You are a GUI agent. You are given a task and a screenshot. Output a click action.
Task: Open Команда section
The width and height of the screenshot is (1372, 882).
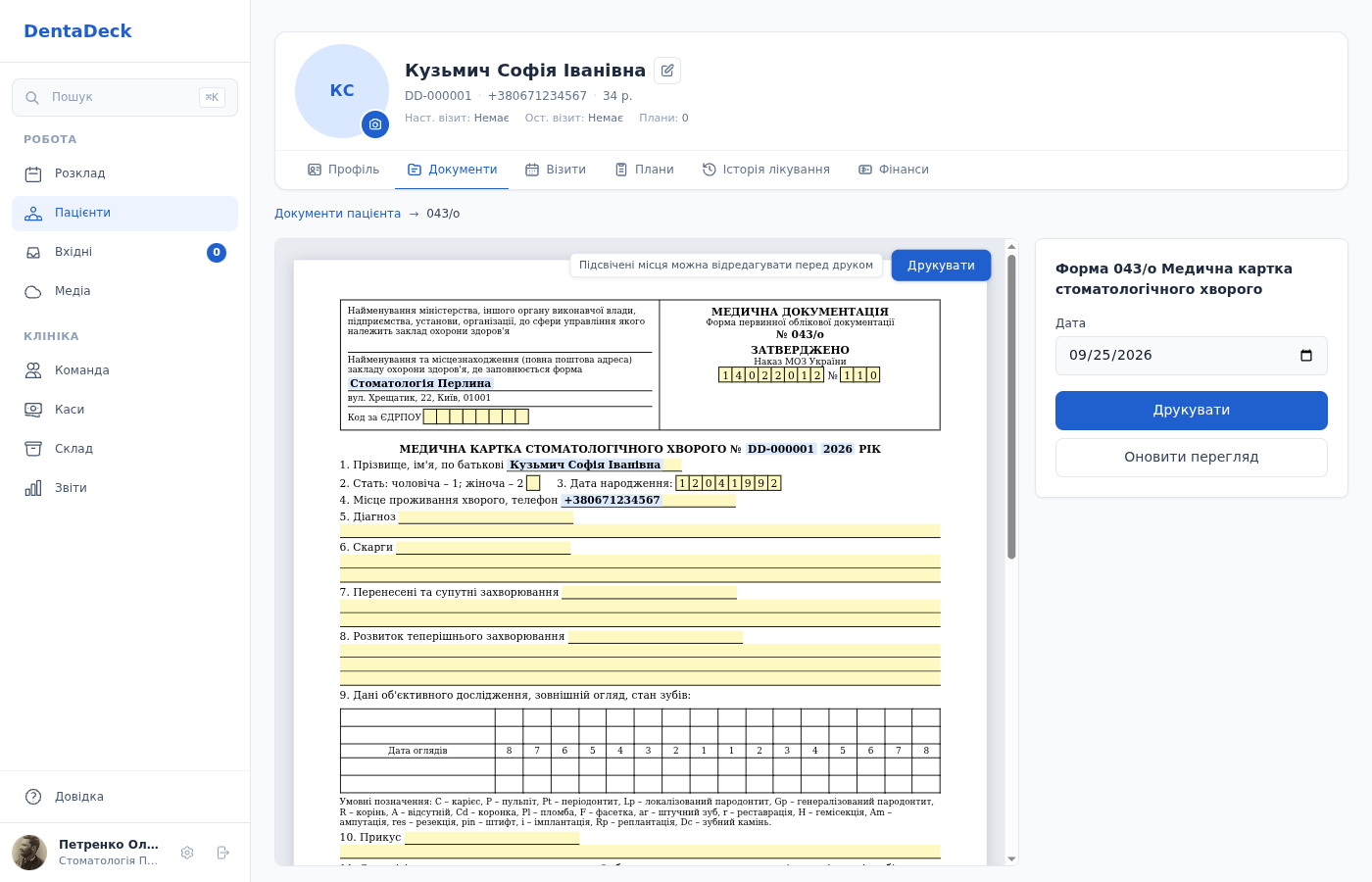tap(124, 370)
